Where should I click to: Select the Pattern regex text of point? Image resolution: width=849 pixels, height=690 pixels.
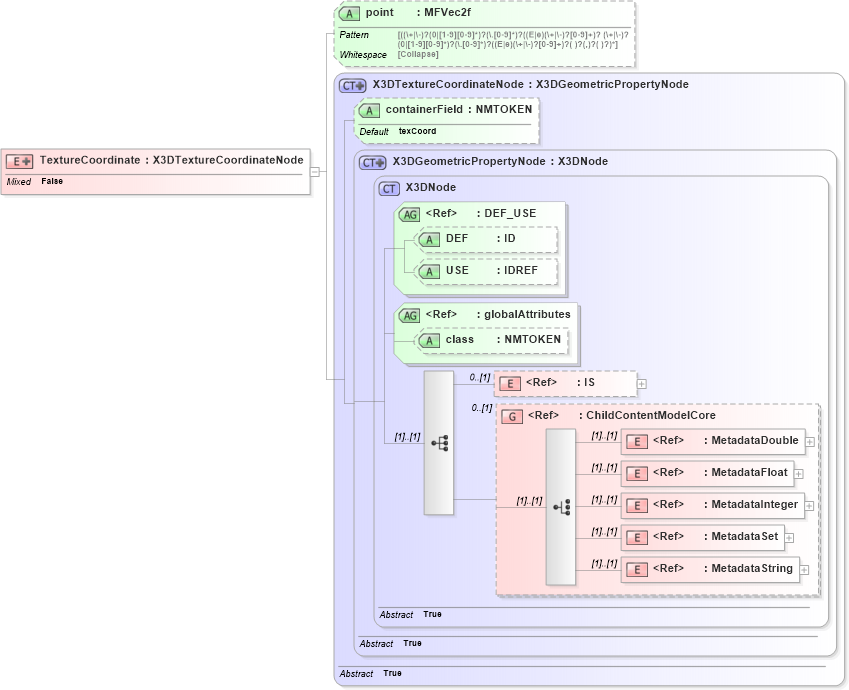point(513,40)
